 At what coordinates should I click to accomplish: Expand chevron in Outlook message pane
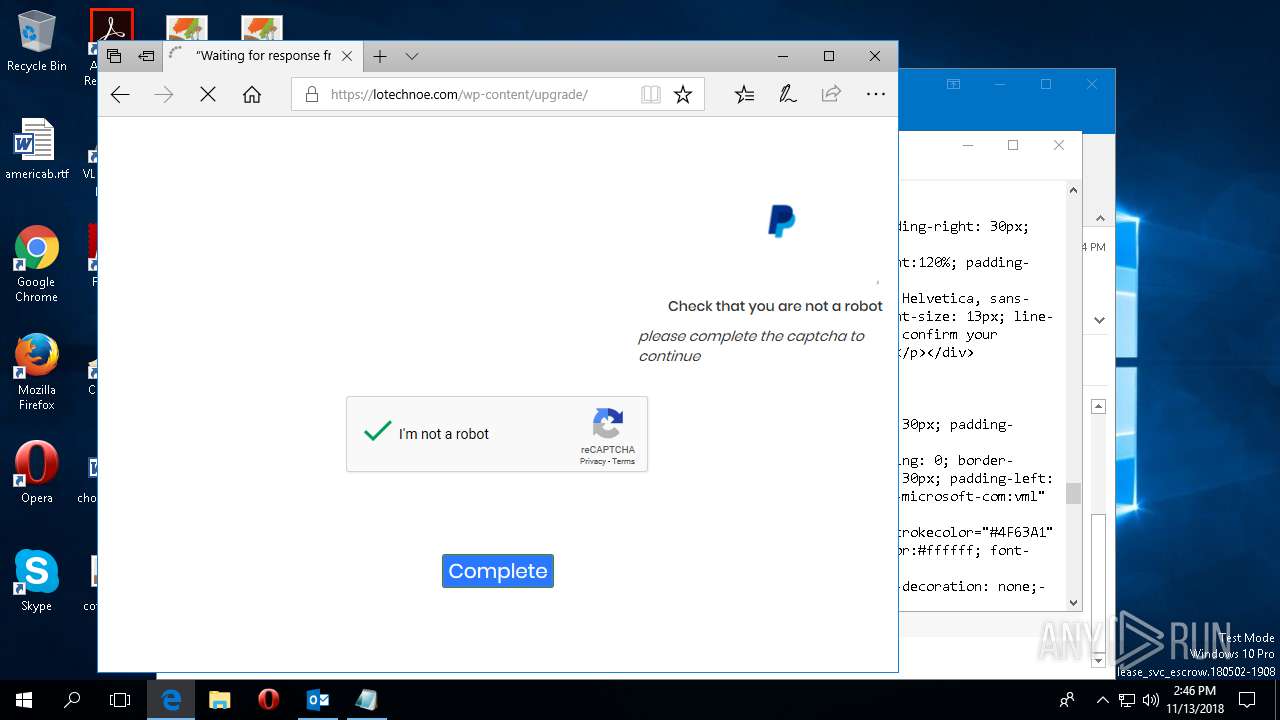(1100, 320)
